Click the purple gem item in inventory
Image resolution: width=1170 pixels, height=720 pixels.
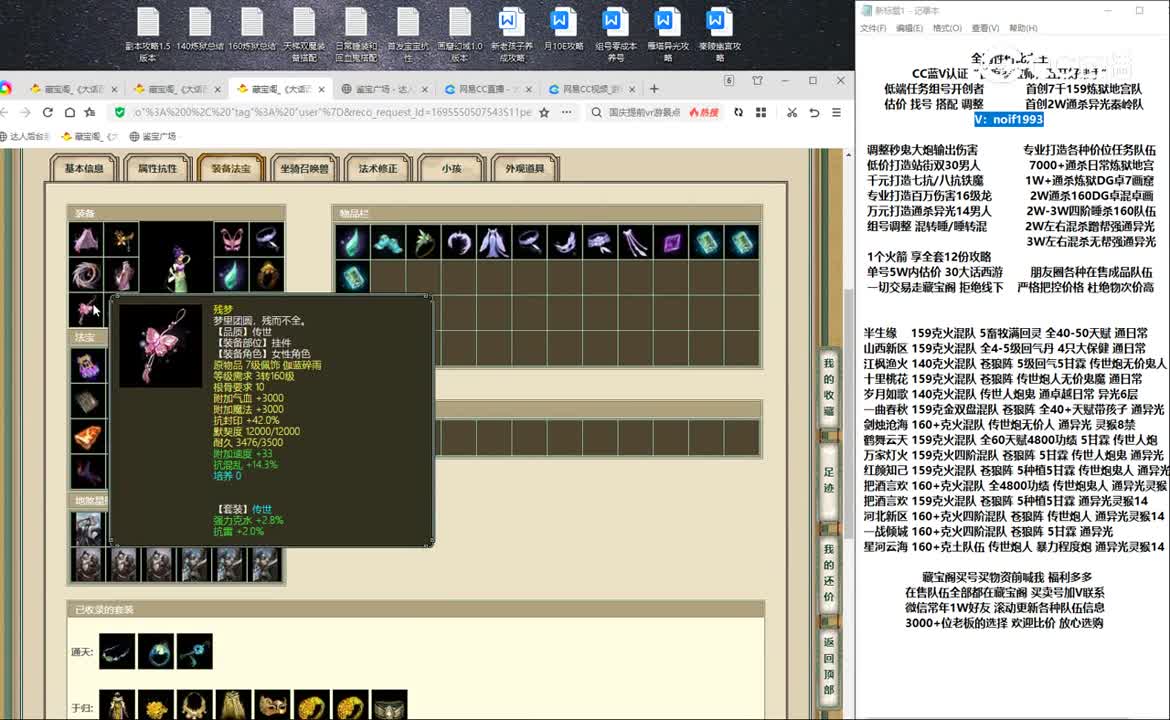tap(672, 242)
